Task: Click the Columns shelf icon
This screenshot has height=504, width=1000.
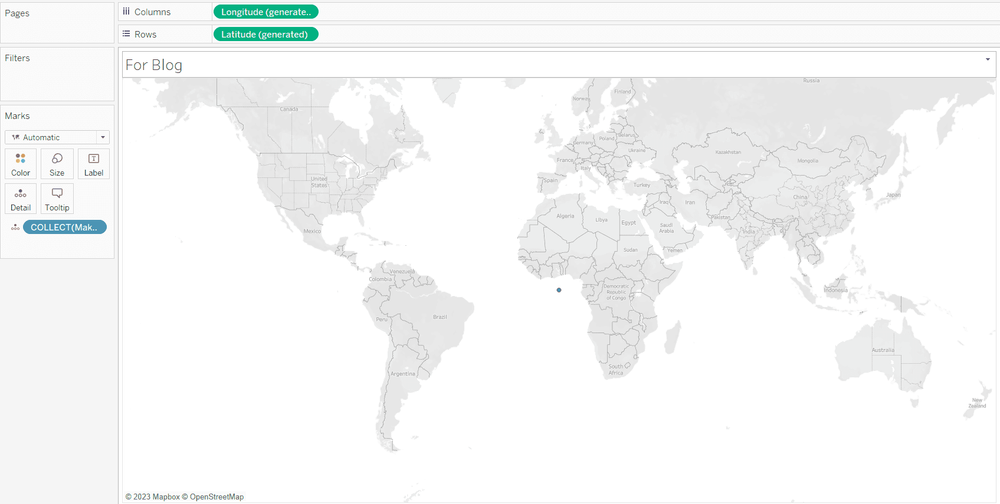Action: [x=126, y=12]
